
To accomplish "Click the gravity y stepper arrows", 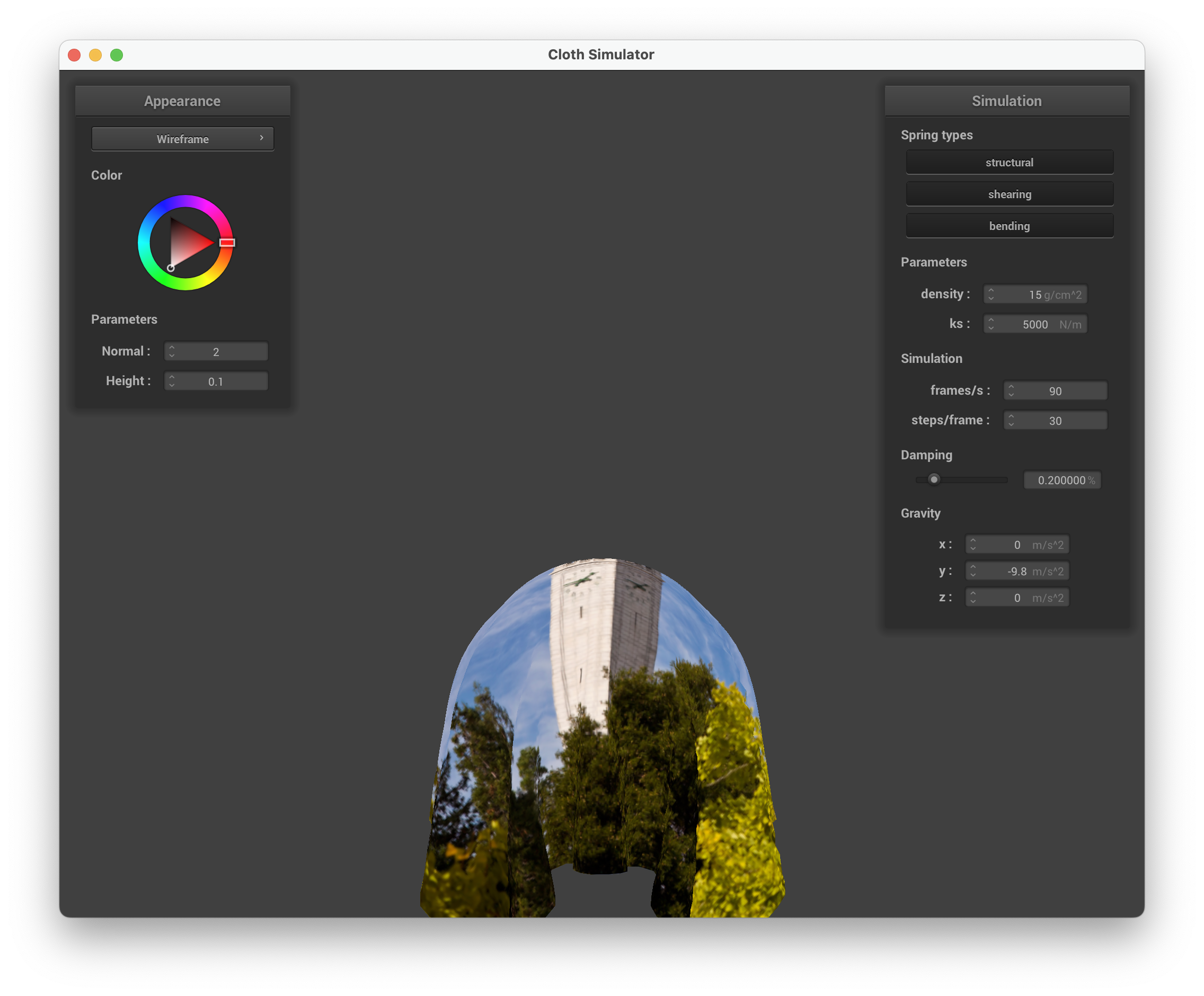I will tap(972, 571).
